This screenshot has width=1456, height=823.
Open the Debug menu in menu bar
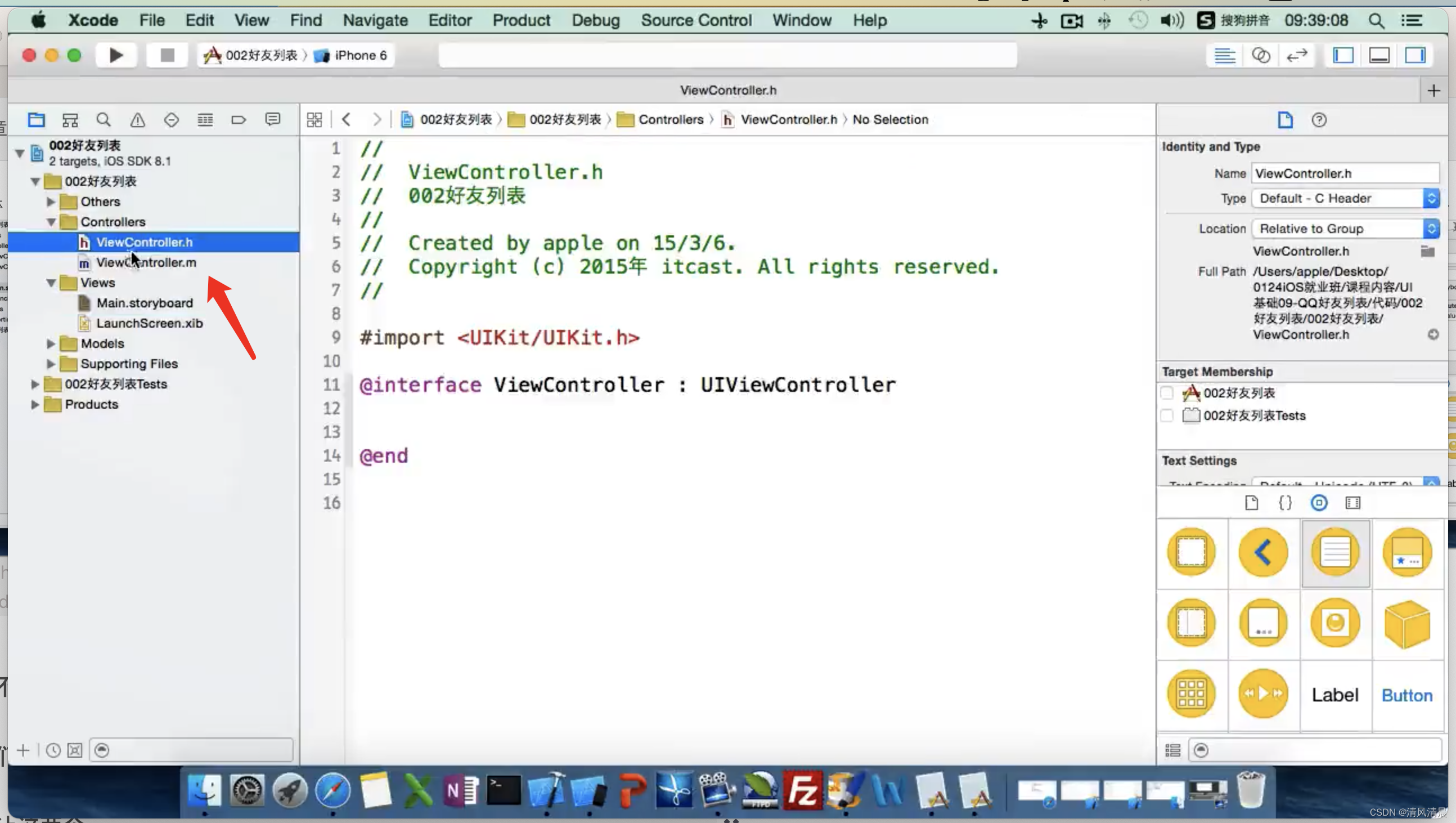click(x=595, y=19)
